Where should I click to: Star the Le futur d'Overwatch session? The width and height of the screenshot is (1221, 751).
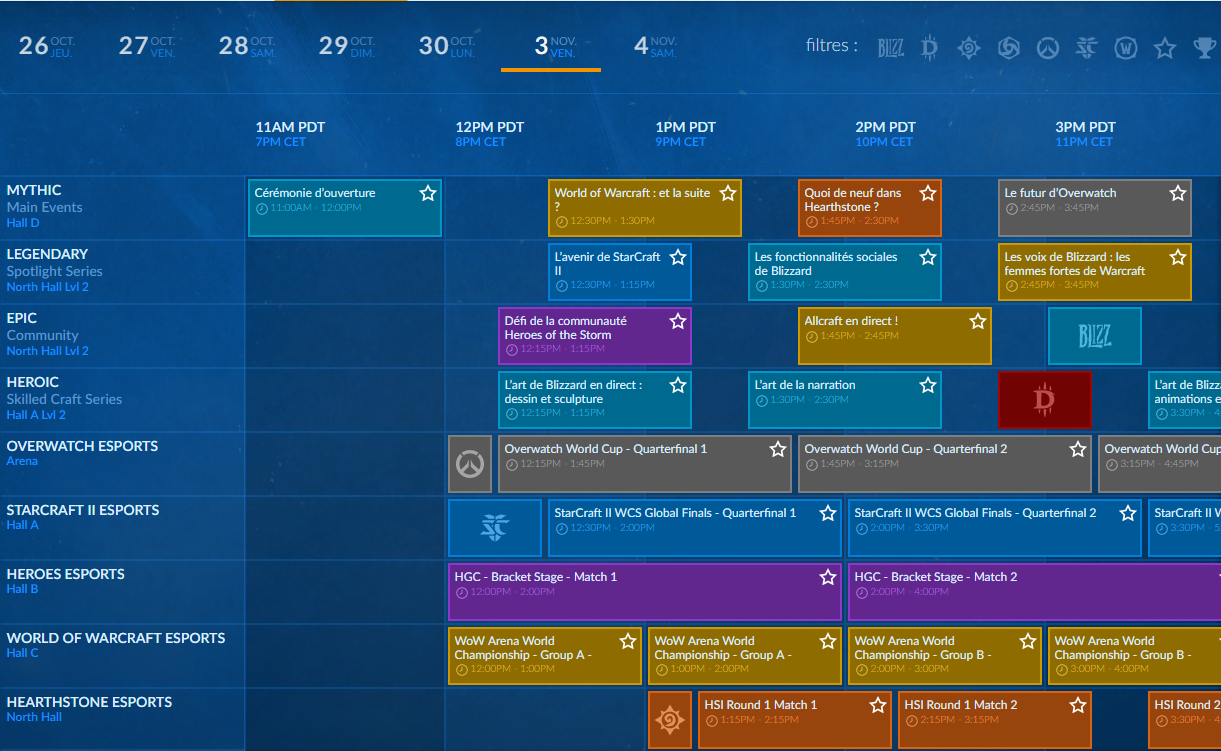click(x=1178, y=193)
